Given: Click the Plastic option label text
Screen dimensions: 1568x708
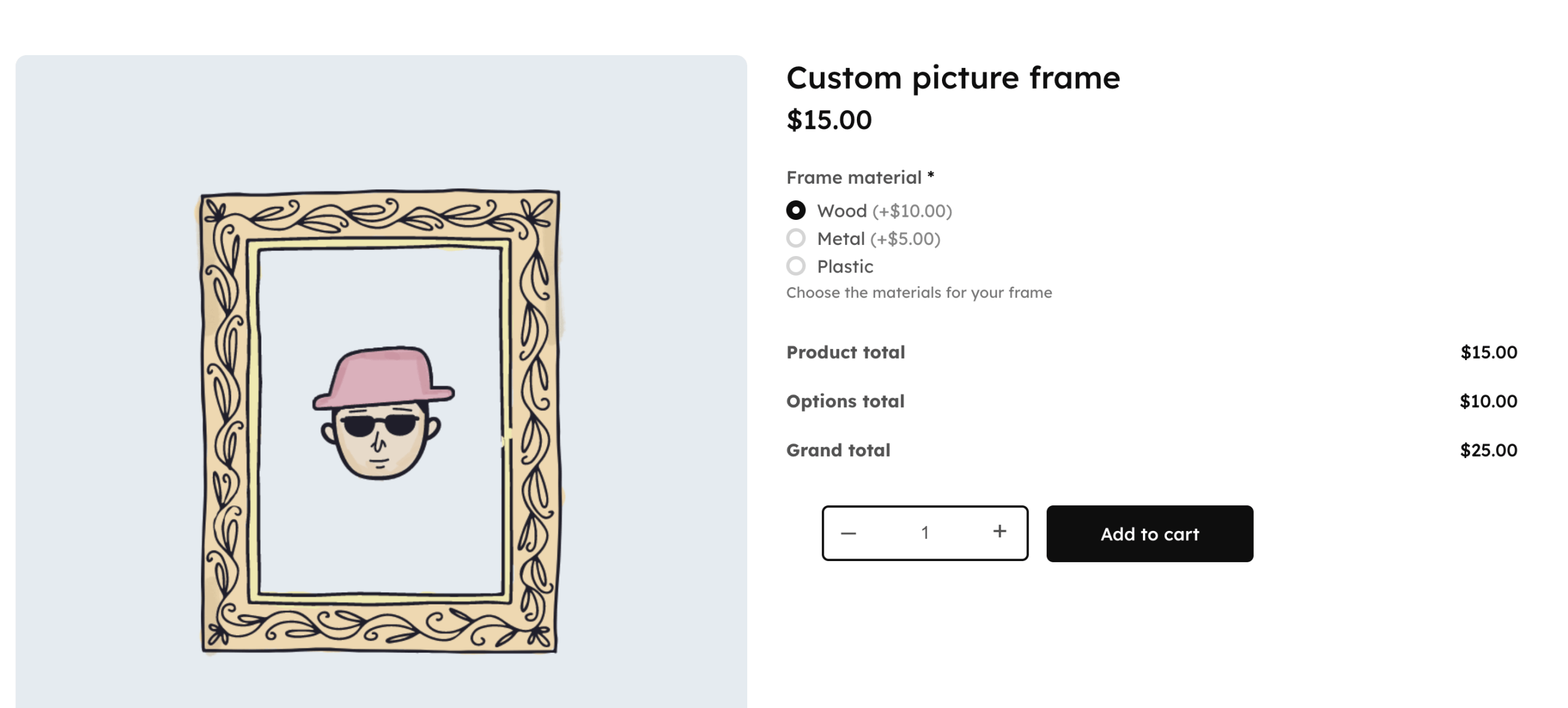Looking at the screenshot, I should tap(845, 267).
